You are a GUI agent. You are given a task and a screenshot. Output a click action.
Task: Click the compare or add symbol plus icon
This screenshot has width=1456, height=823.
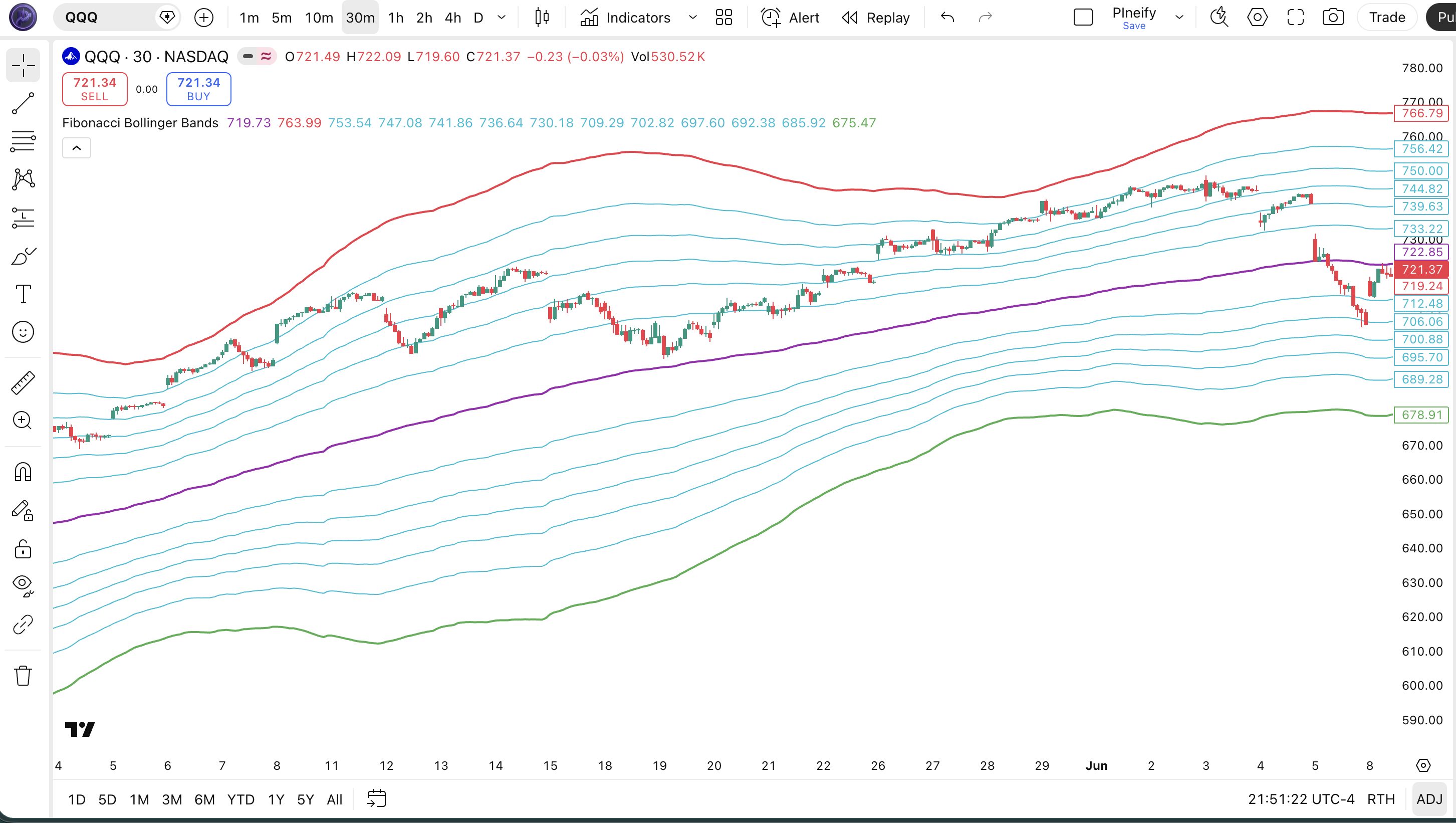[204, 18]
